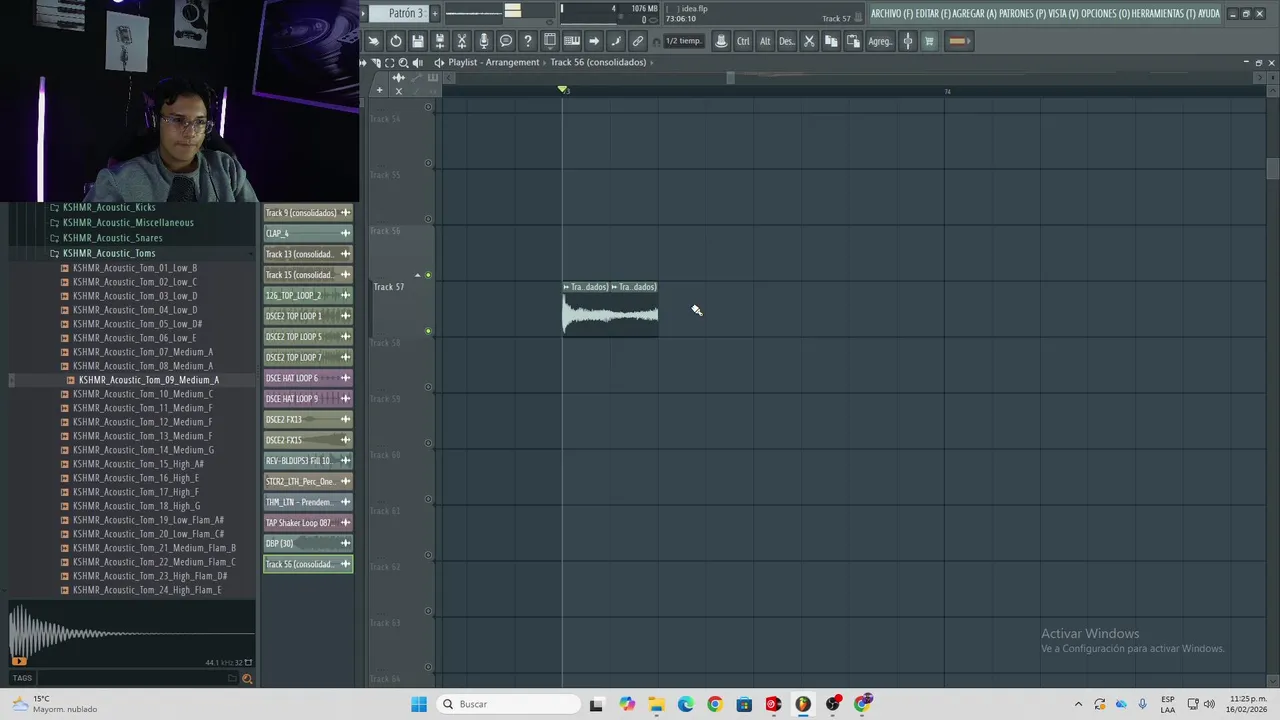This screenshot has height=720, width=1280.
Task: Open the OPCIONES (O) menu
Action: 1105,14
